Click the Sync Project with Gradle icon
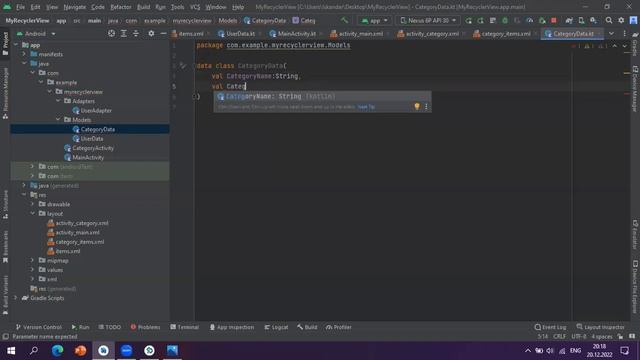The width and height of the screenshot is (640, 360). click(x=569, y=20)
